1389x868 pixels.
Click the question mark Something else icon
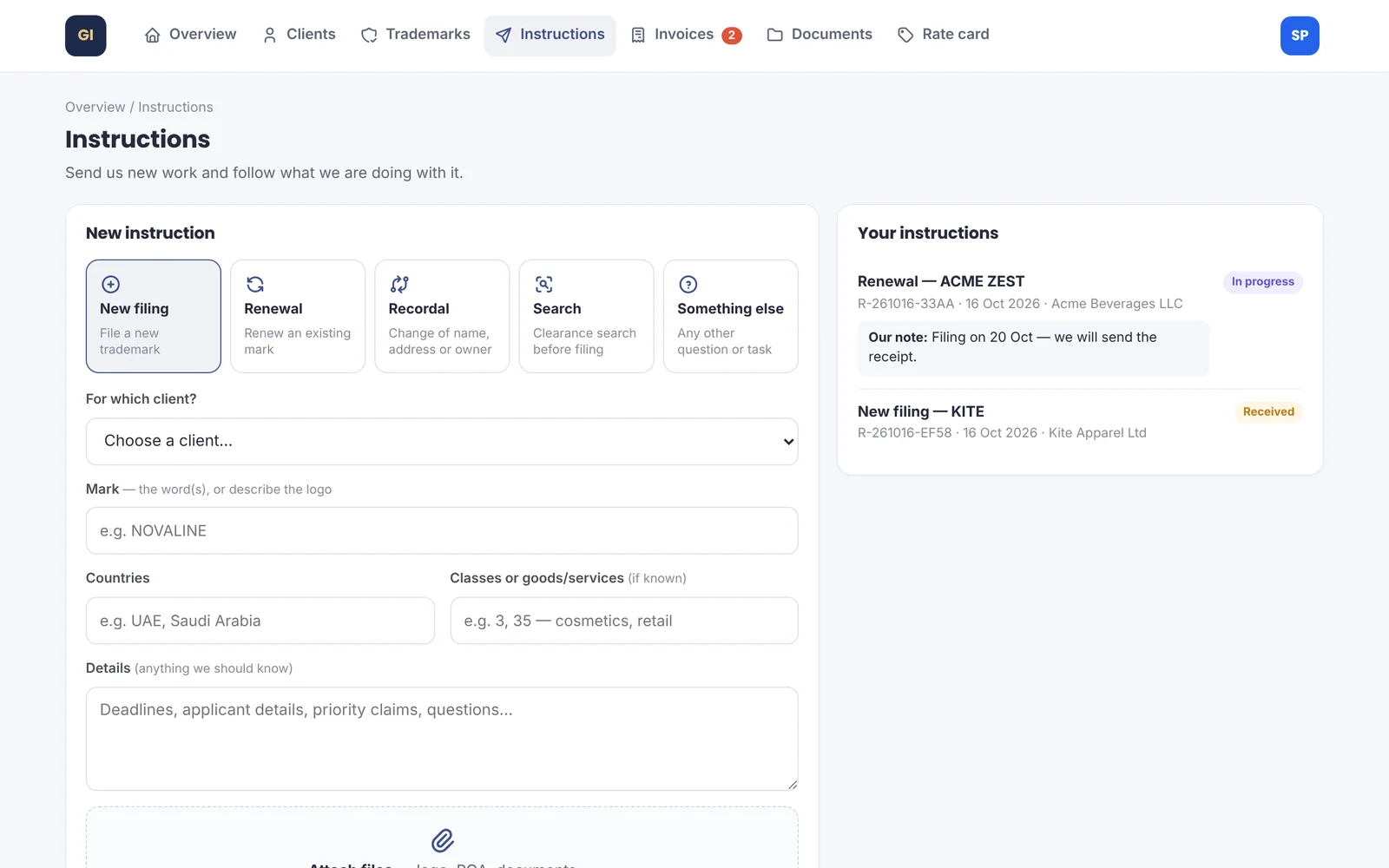point(688,285)
